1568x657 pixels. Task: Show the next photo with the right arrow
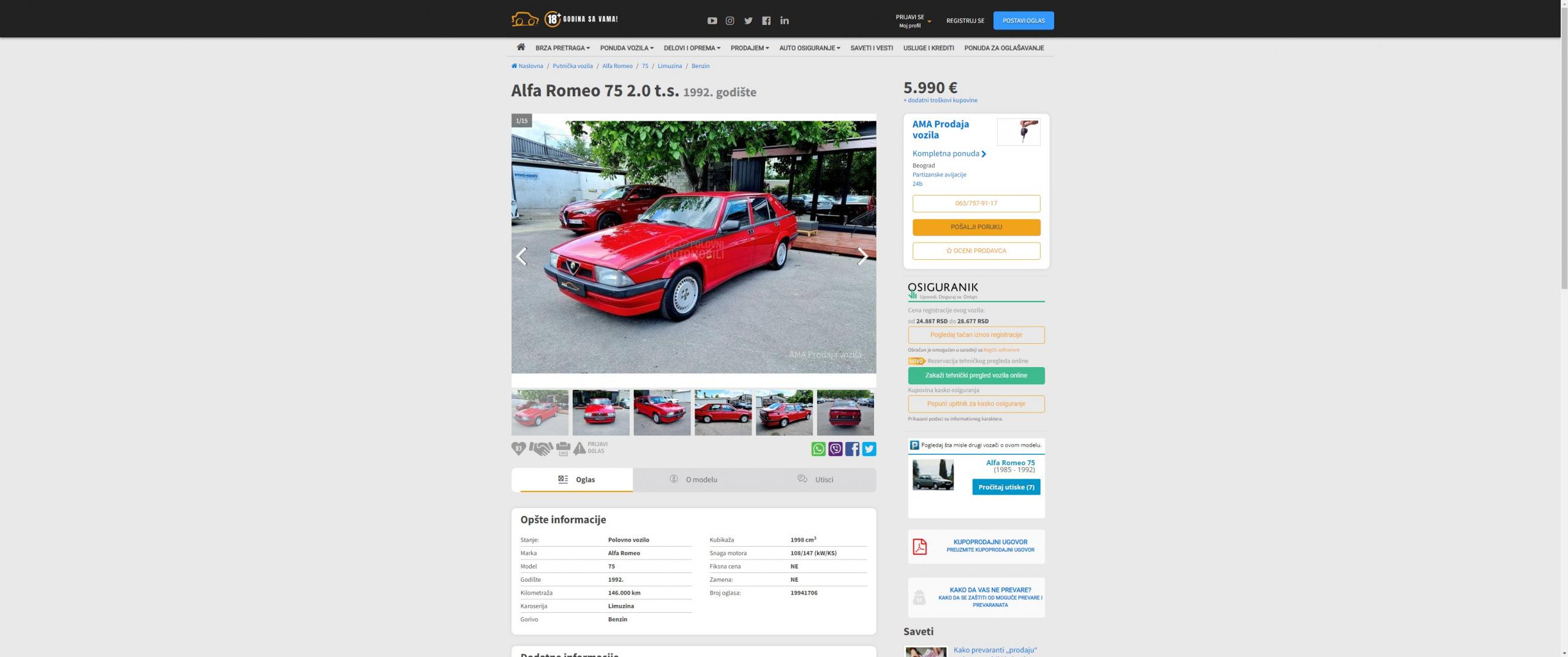coord(862,256)
